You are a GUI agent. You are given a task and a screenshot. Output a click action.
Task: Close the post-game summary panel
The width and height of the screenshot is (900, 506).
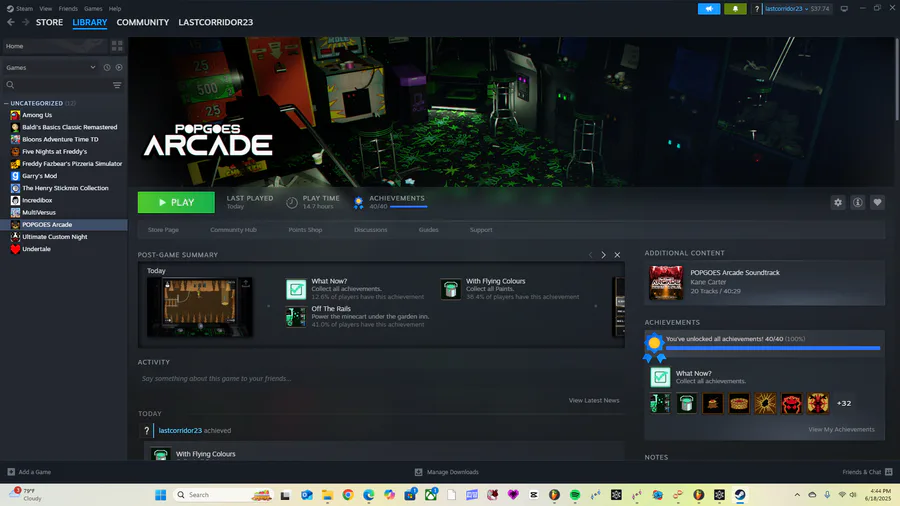[618, 255]
